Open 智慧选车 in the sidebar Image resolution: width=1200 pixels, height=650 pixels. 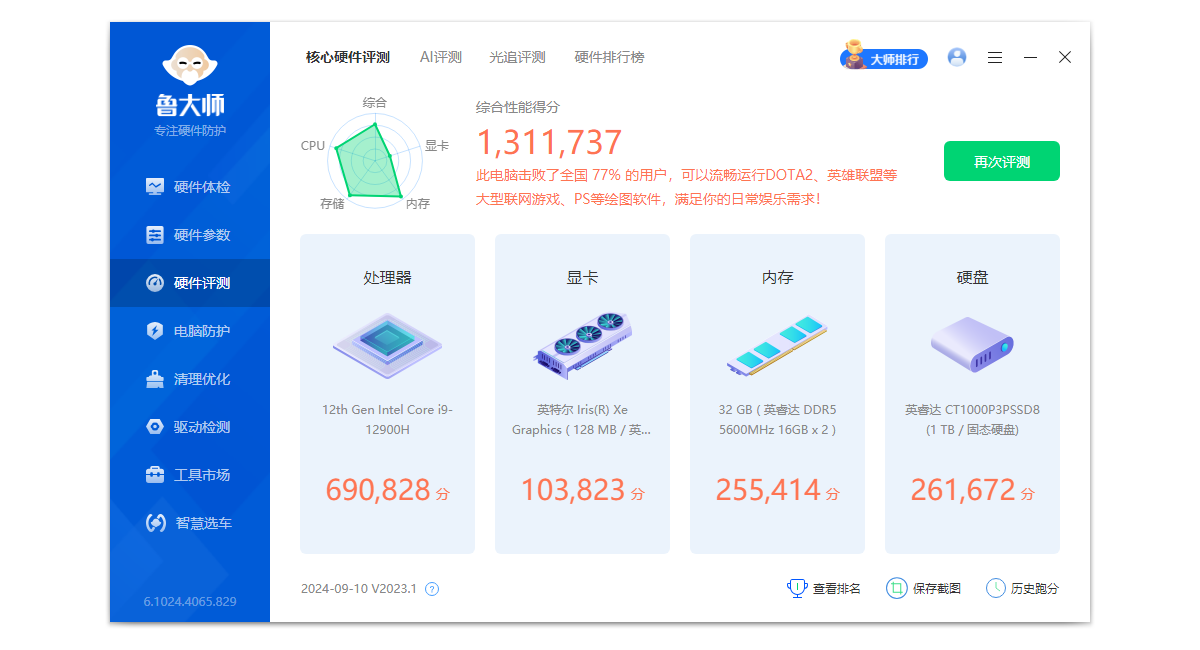click(x=189, y=523)
